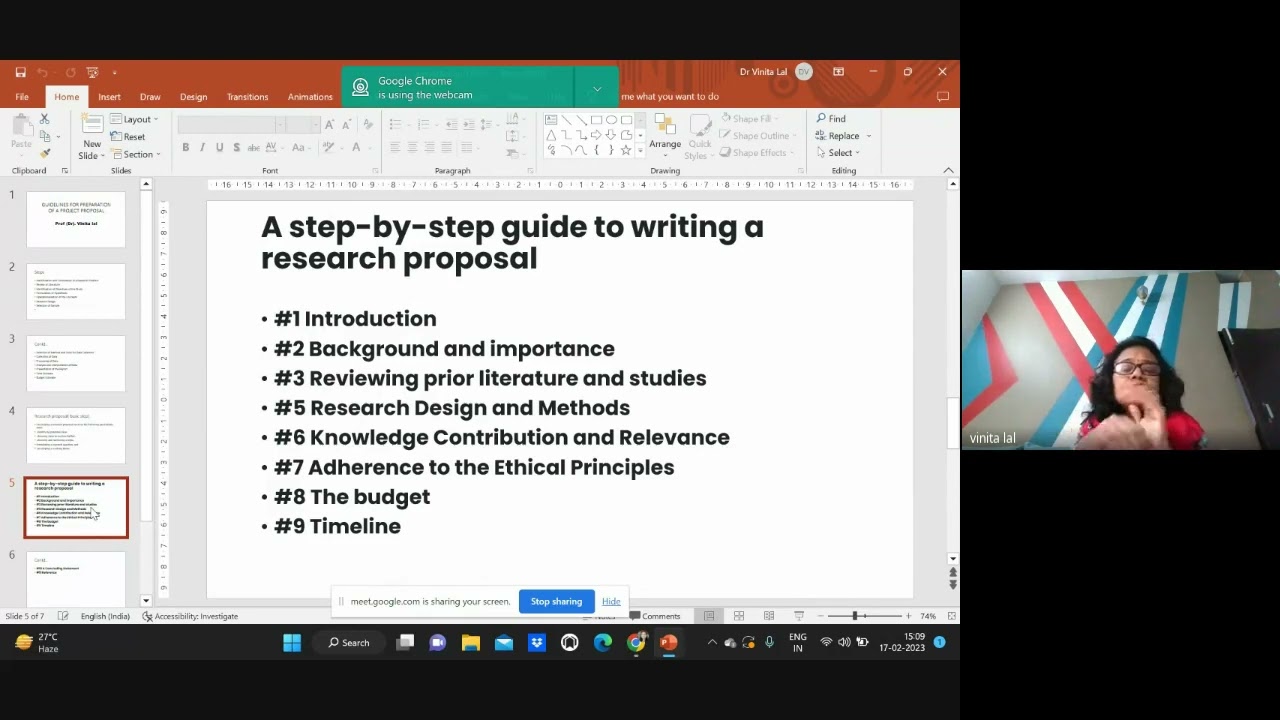Open Google Chrome from the taskbar
This screenshot has height=720, width=1280.
click(x=636, y=643)
